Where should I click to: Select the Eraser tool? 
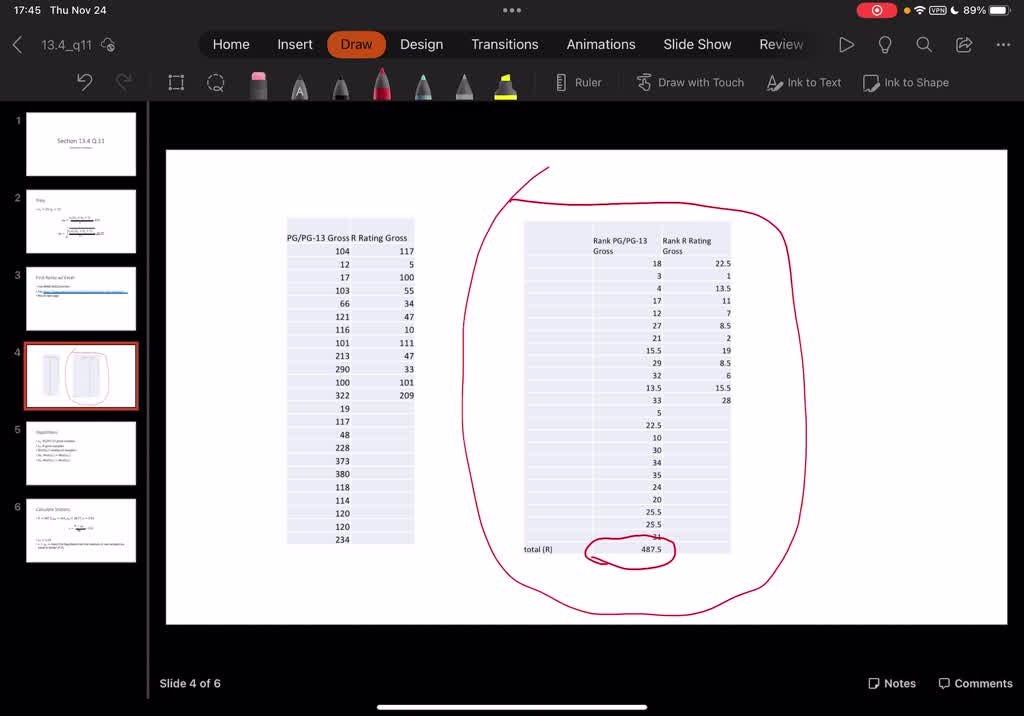[259, 83]
